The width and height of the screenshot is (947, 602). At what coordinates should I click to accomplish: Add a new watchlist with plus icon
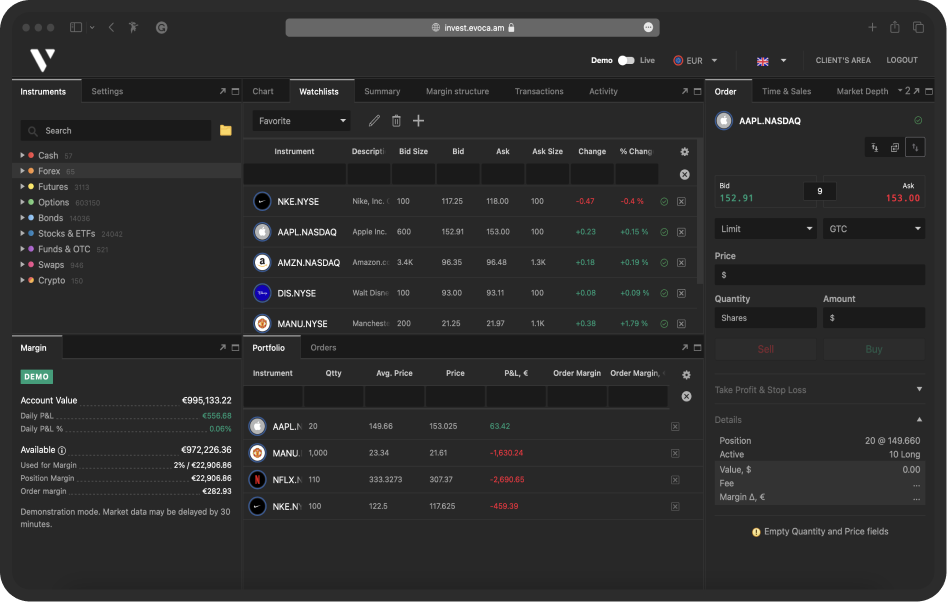pos(419,121)
